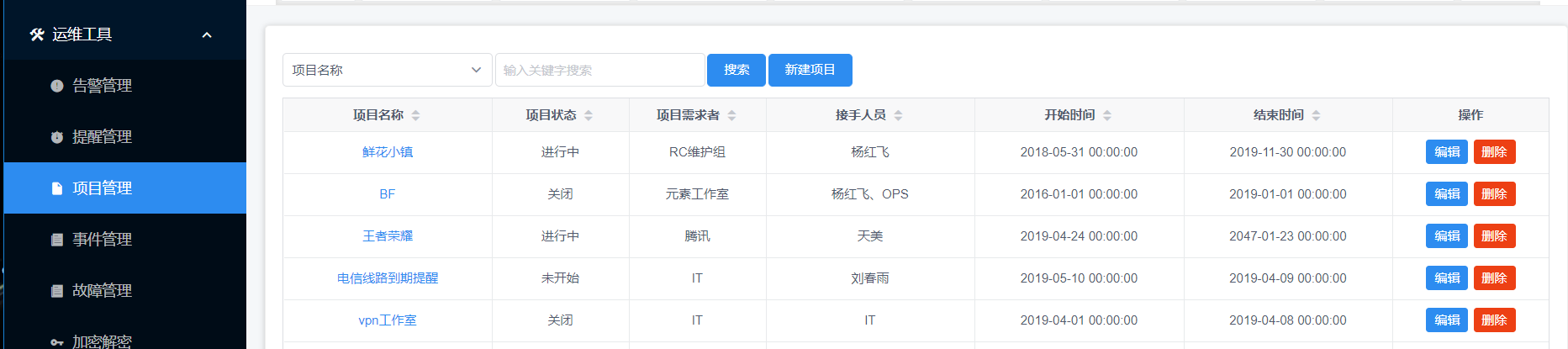The width and height of the screenshot is (1568, 349).
Task: Select the 杨红飞、OPS assignee cell
Action: click(x=870, y=194)
